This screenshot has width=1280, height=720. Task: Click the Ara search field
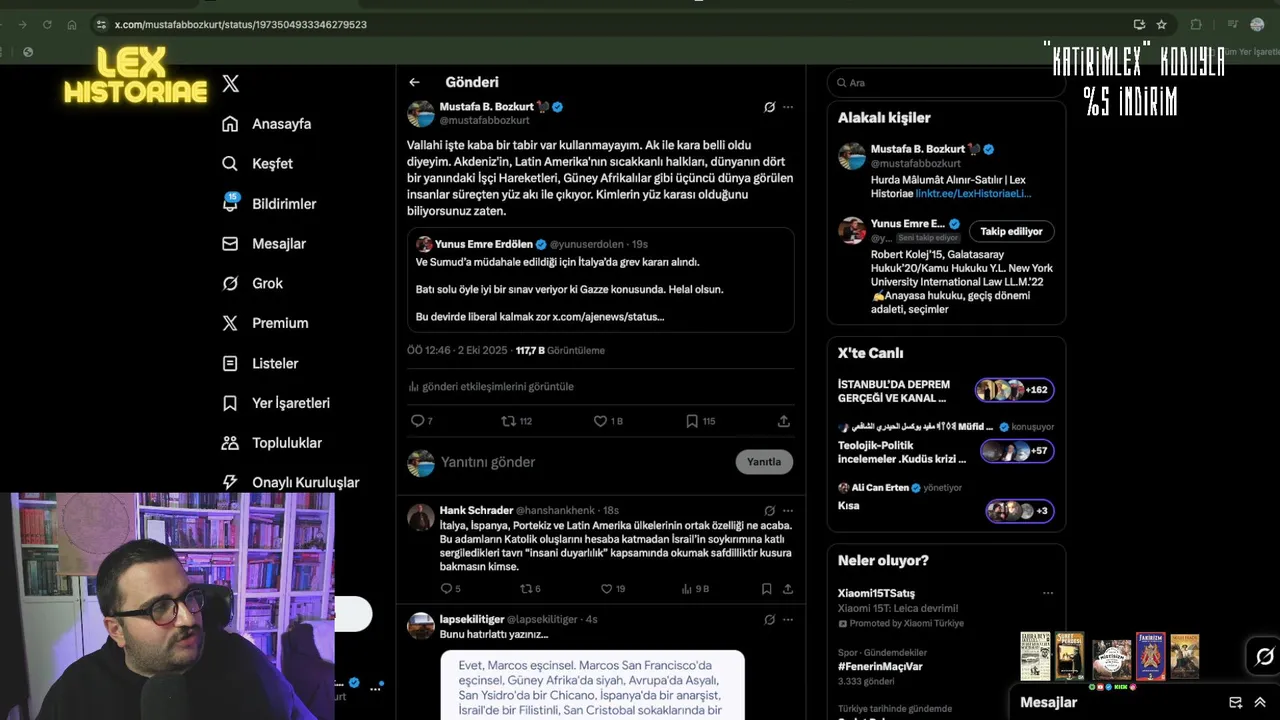pyautogui.click(x=946, y=83)
